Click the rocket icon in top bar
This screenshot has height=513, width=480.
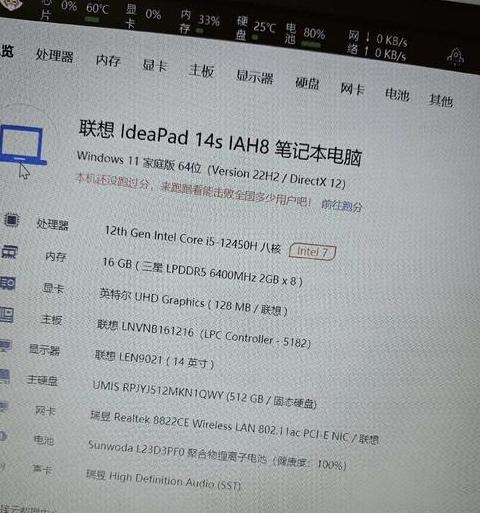coord(455,57)
